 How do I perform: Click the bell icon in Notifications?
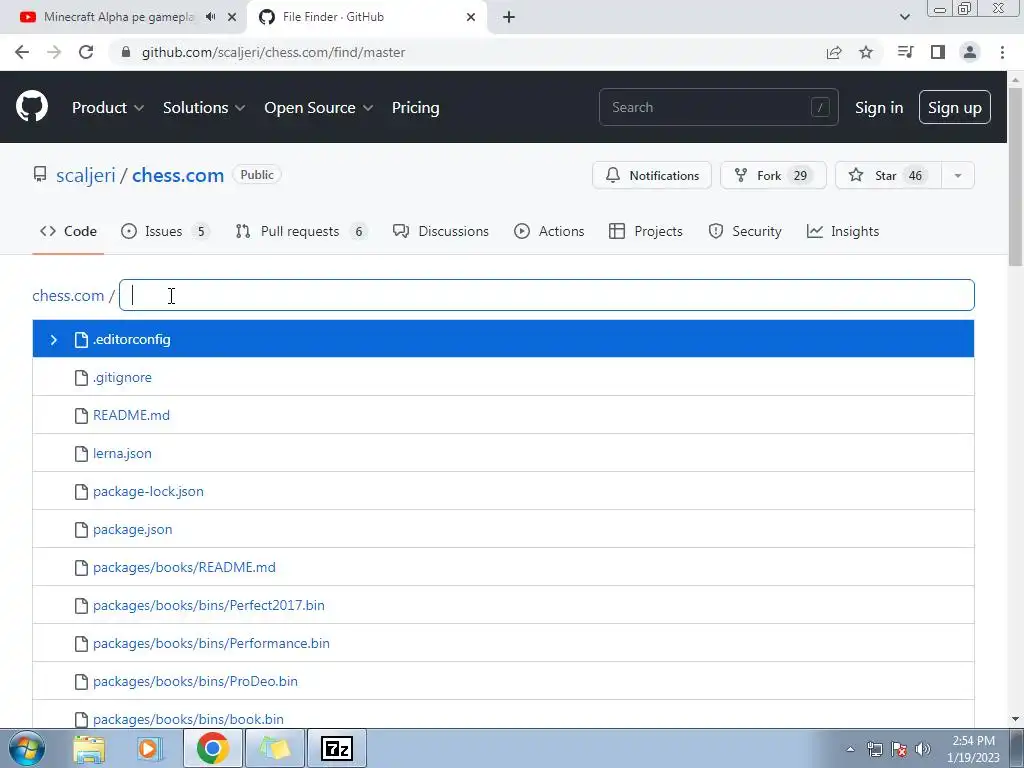pyautogui.click(x=613, y=175)
